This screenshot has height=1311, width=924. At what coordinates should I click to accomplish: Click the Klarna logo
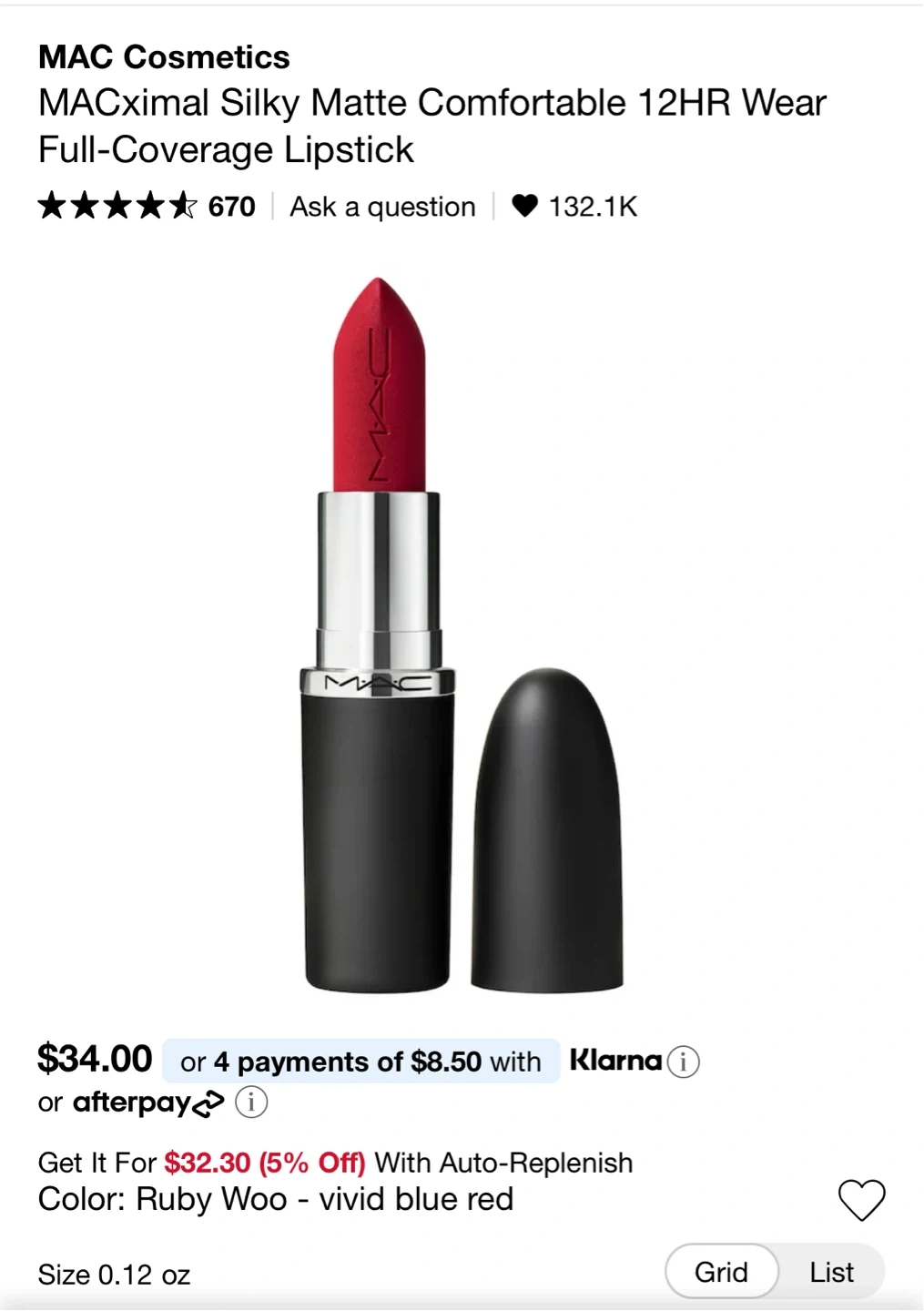coord(615,1061)
